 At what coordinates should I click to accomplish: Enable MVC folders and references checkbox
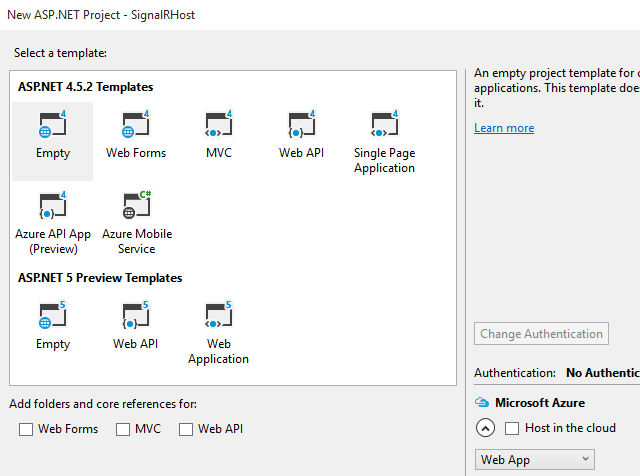(x=123, y=429)
